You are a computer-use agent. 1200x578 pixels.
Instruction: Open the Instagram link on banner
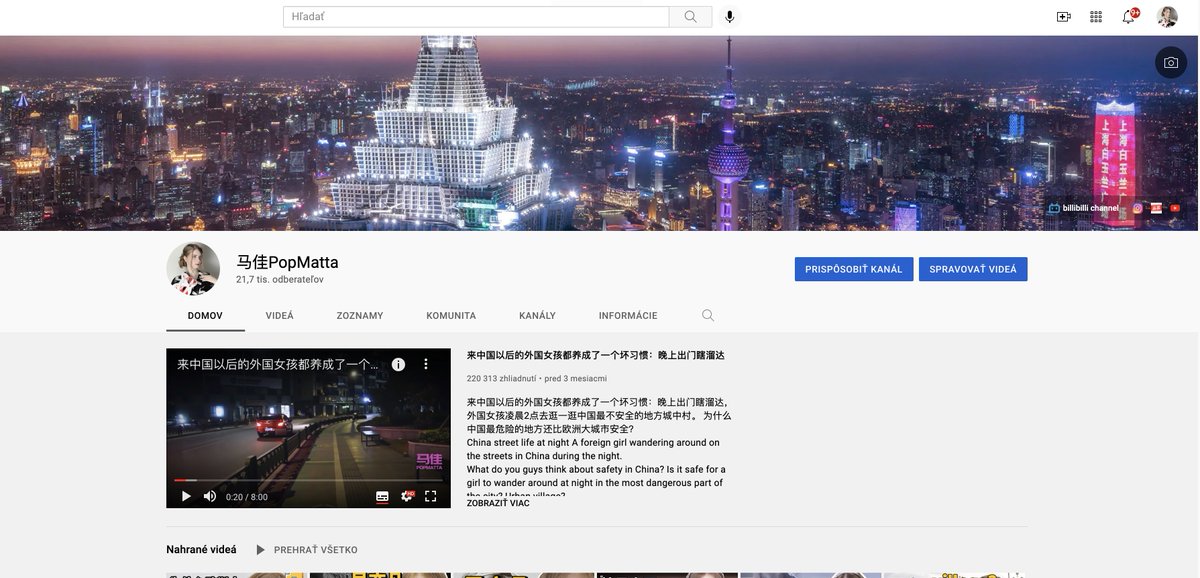[x=1138, y=208]
